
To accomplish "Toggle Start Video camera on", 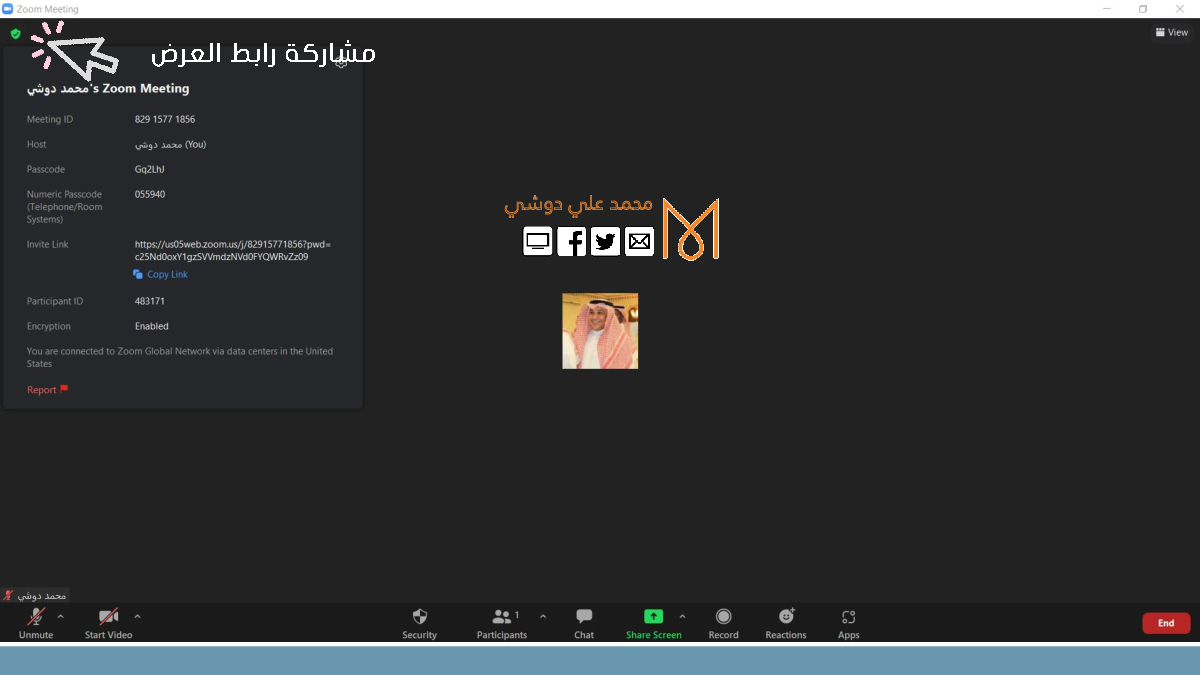I will pos(108,618).
